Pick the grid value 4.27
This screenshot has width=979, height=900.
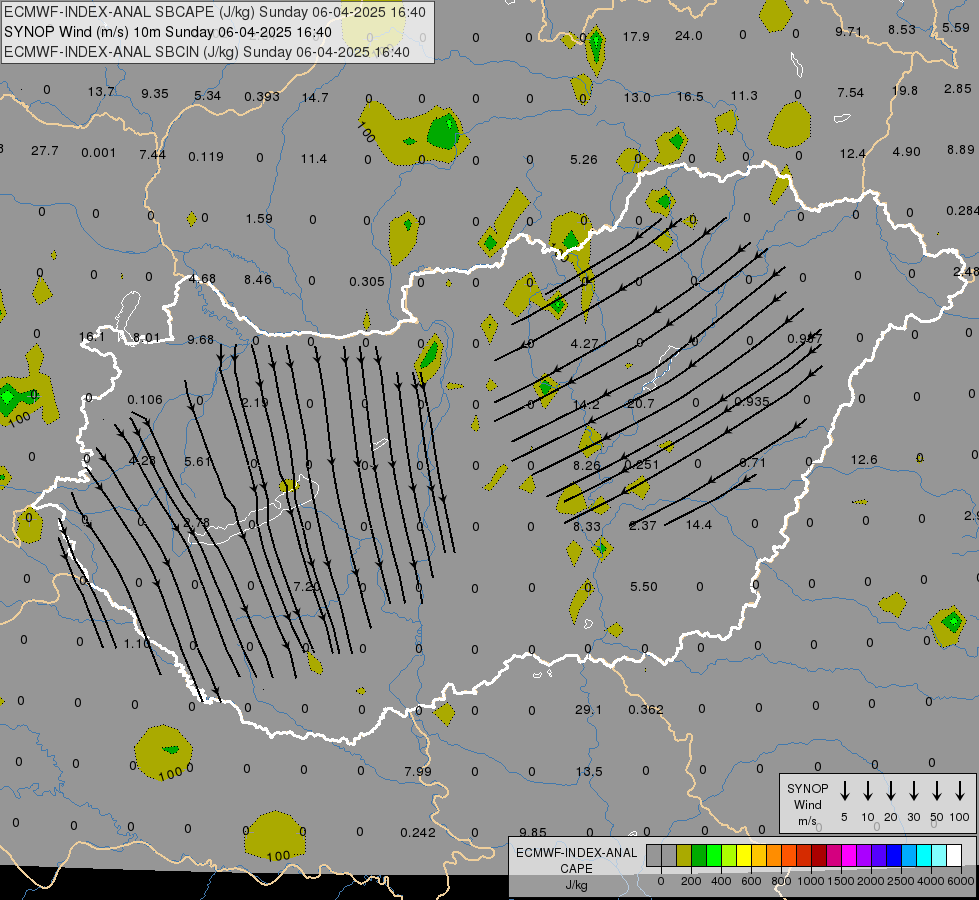coord(585,344)
